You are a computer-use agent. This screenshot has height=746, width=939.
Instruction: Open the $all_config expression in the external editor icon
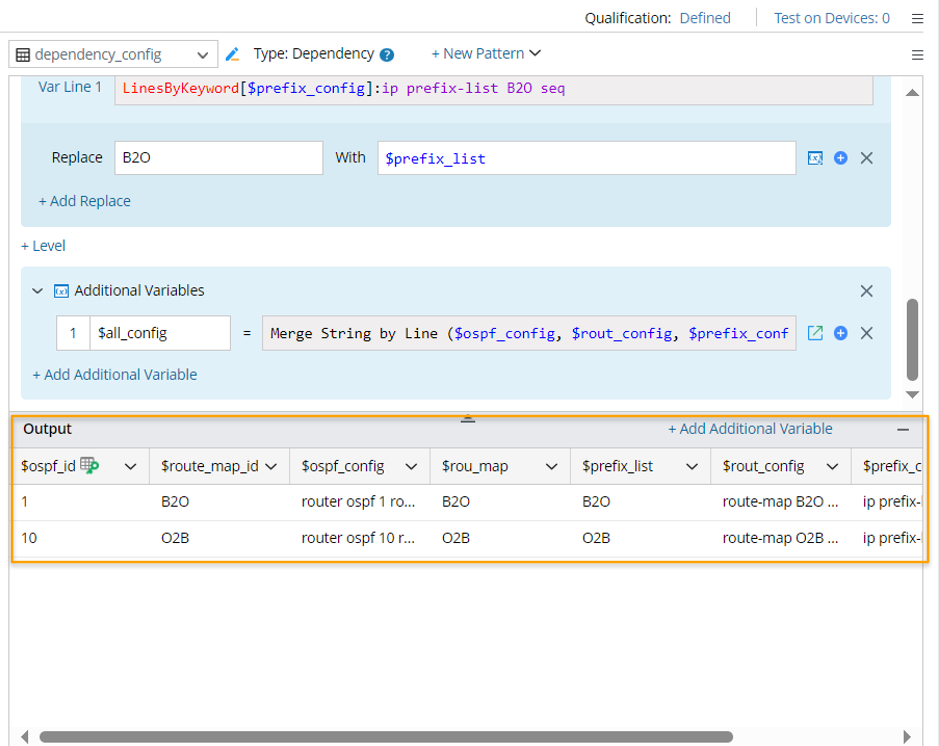click(815, 333)
